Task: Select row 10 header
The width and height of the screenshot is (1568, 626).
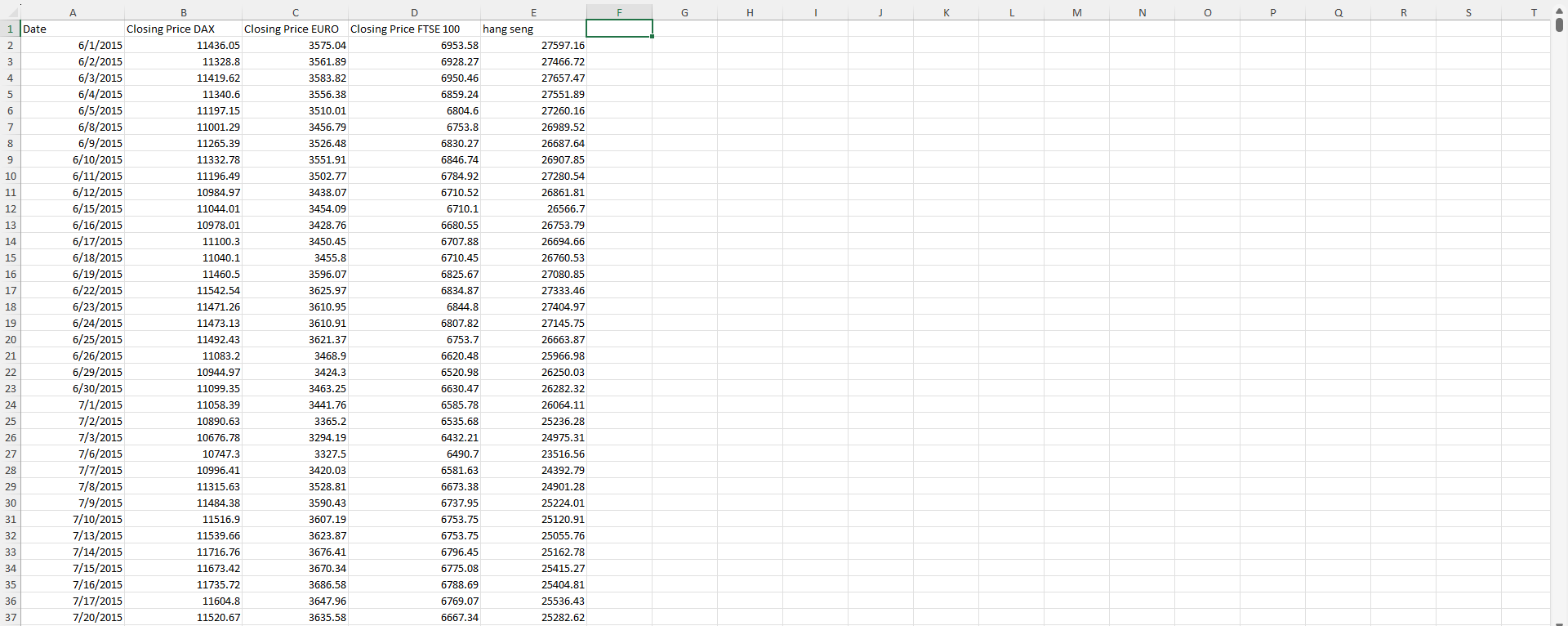Action: (11, 176)
